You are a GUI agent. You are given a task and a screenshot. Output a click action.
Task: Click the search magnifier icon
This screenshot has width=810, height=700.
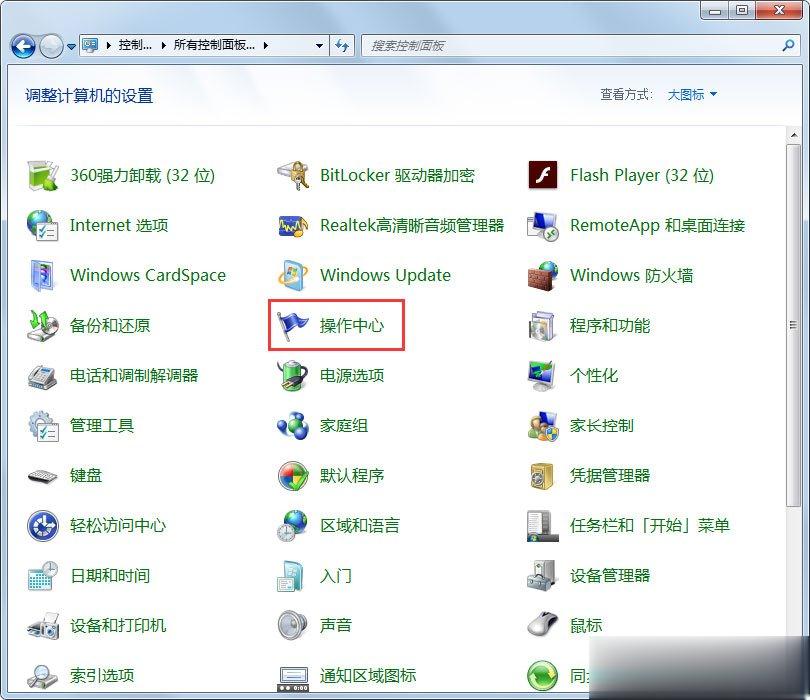pos(788,45)
